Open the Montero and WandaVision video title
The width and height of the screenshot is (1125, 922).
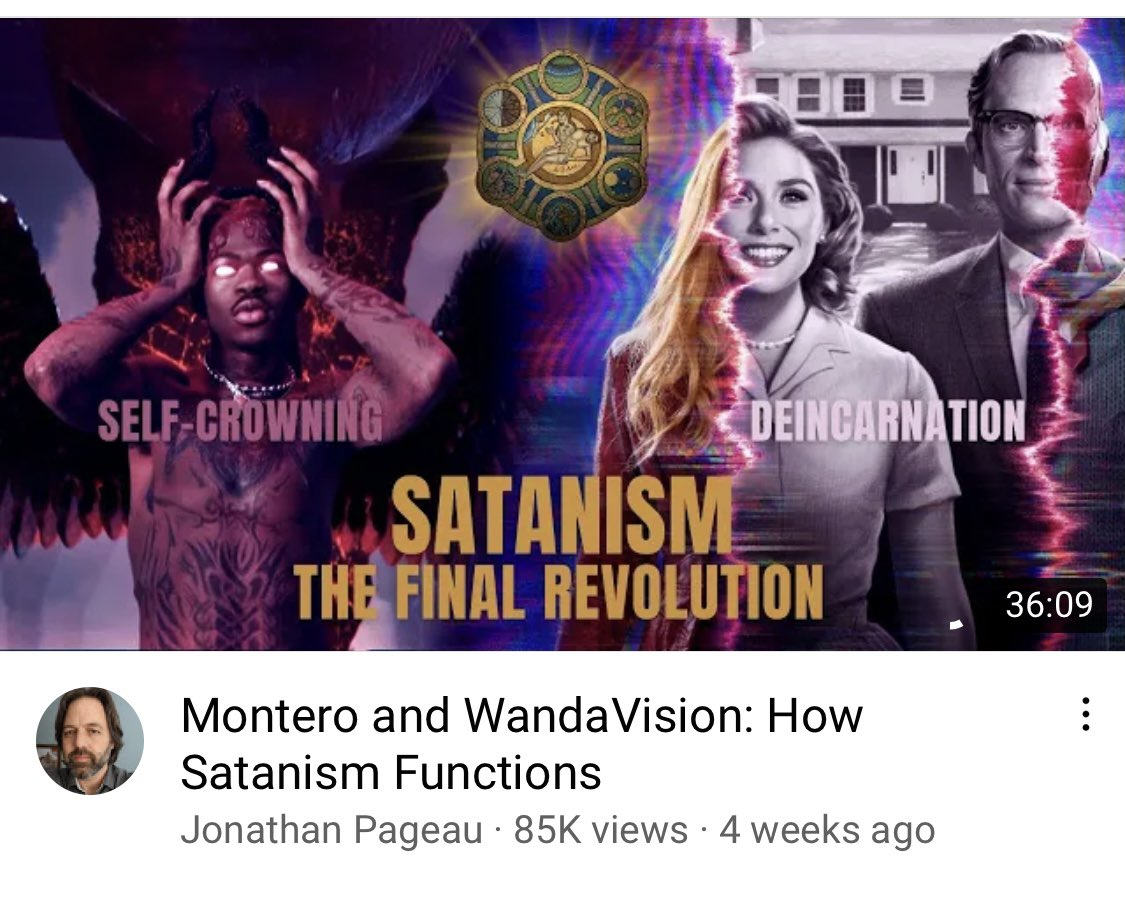pos(522,743)
